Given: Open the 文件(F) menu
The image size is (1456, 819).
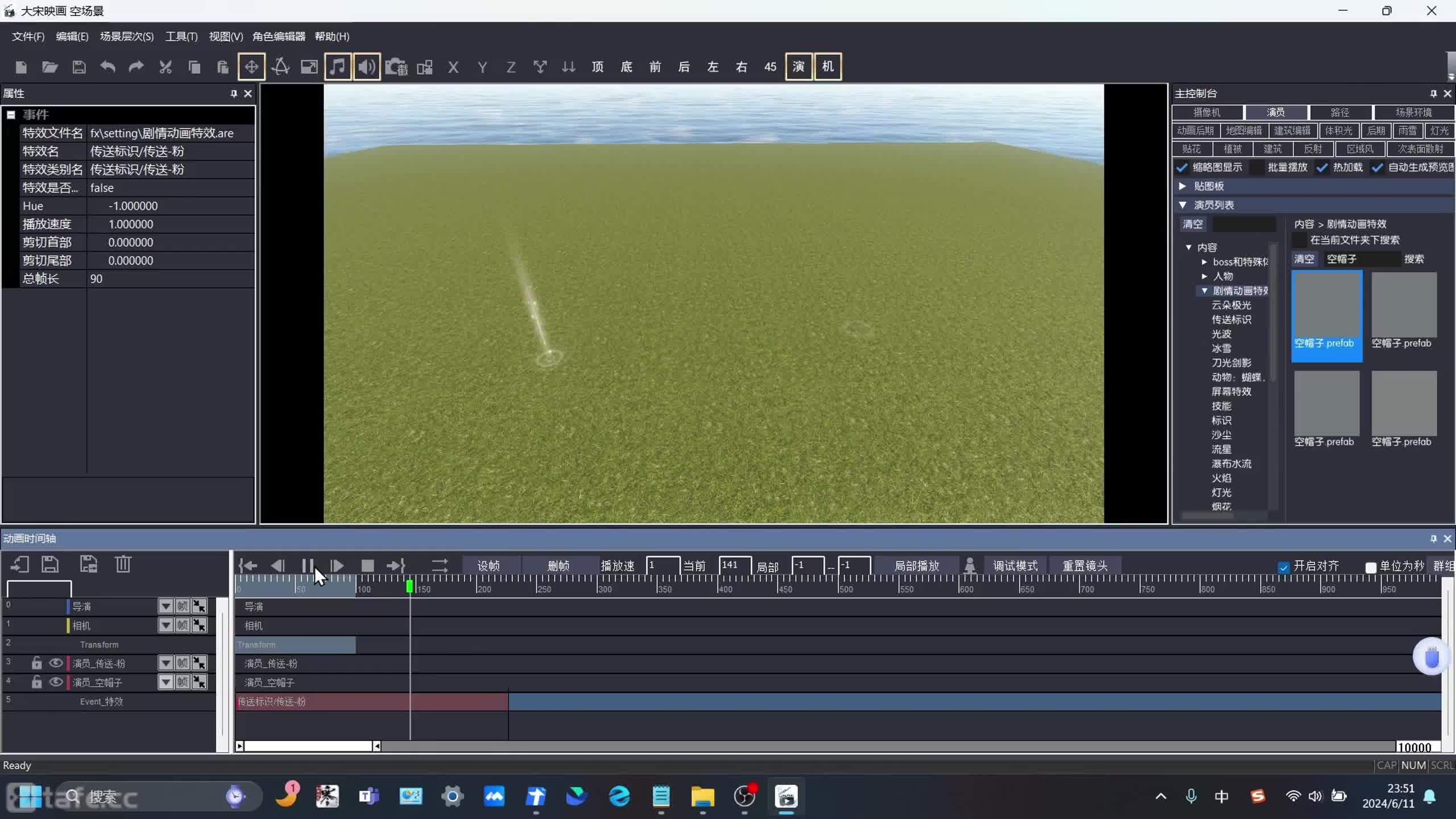Looking at the screenshot, I should (x=28, y=36).
